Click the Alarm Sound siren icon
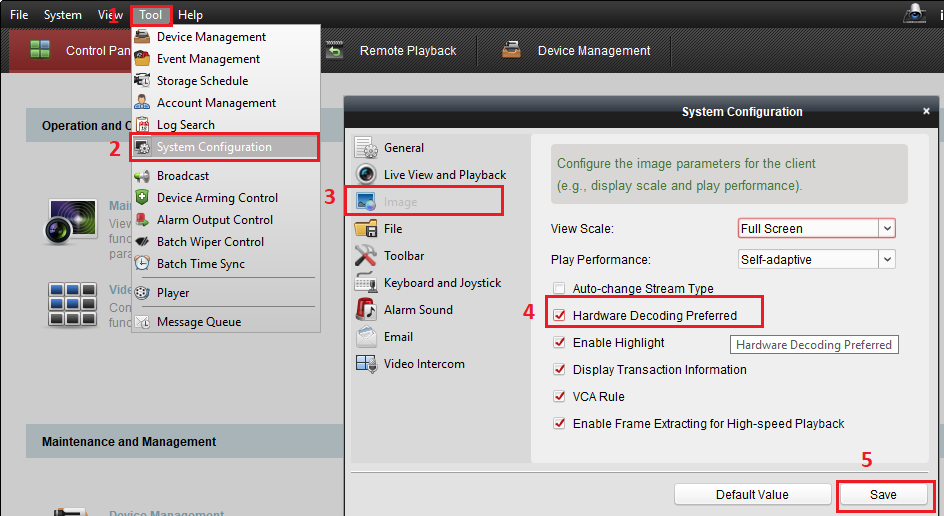The height and width of the screenshot is (516, 944). click(x=365, y=310)
